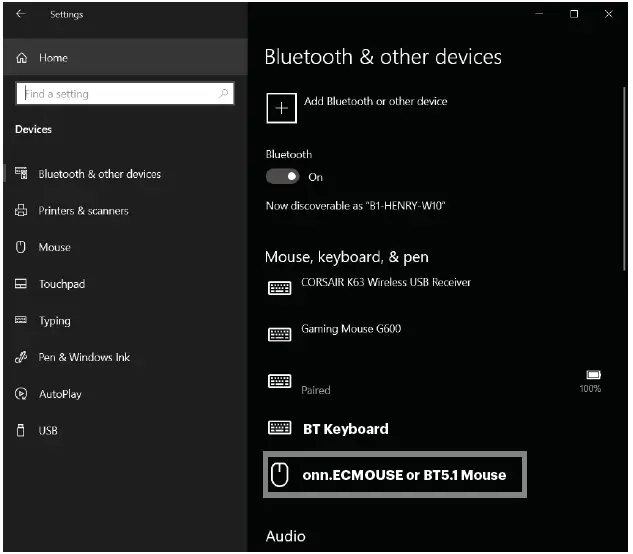This screenshot has height=554, width=633.
Task: Open USB settings section
Action: point(48,431)
